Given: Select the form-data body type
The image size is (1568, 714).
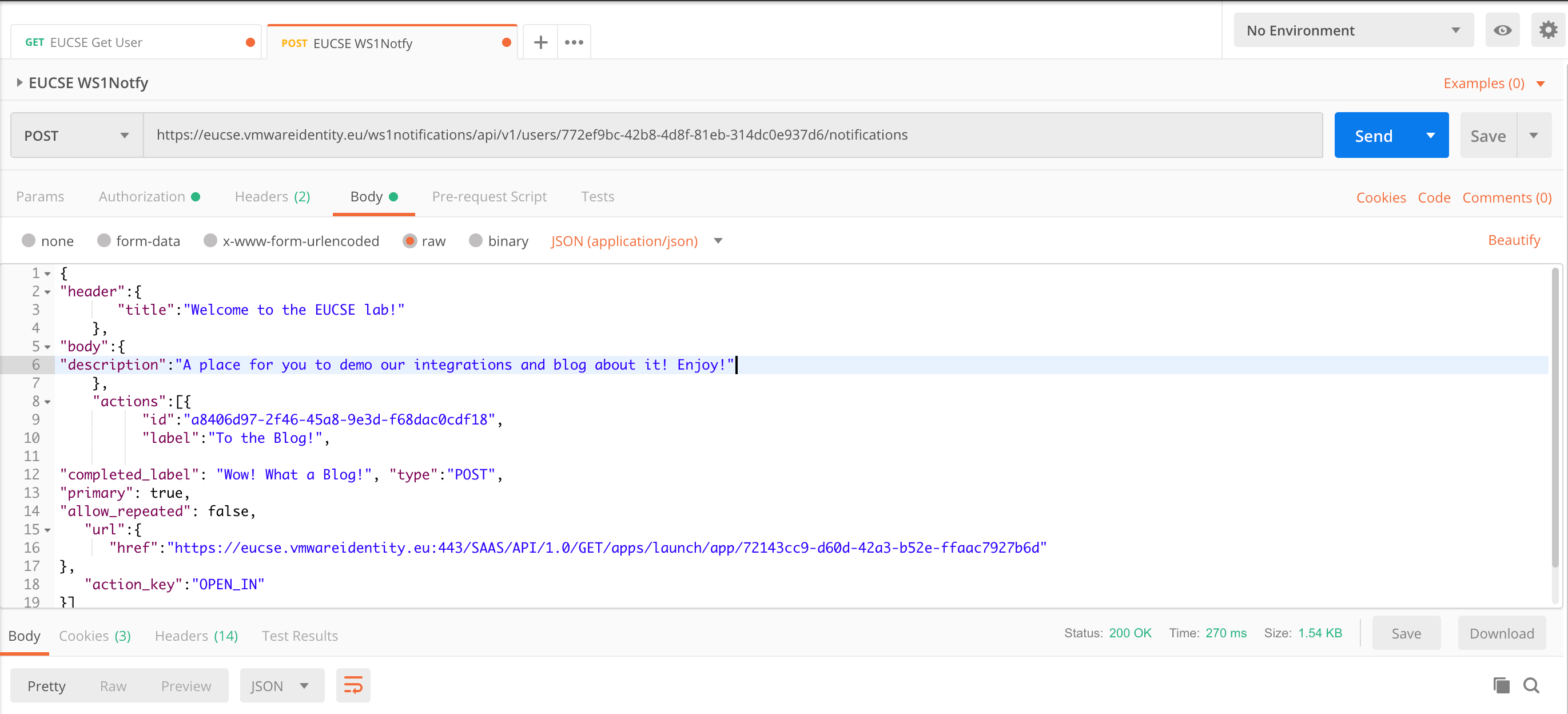Looking at the screenshot, I should 104,241.
